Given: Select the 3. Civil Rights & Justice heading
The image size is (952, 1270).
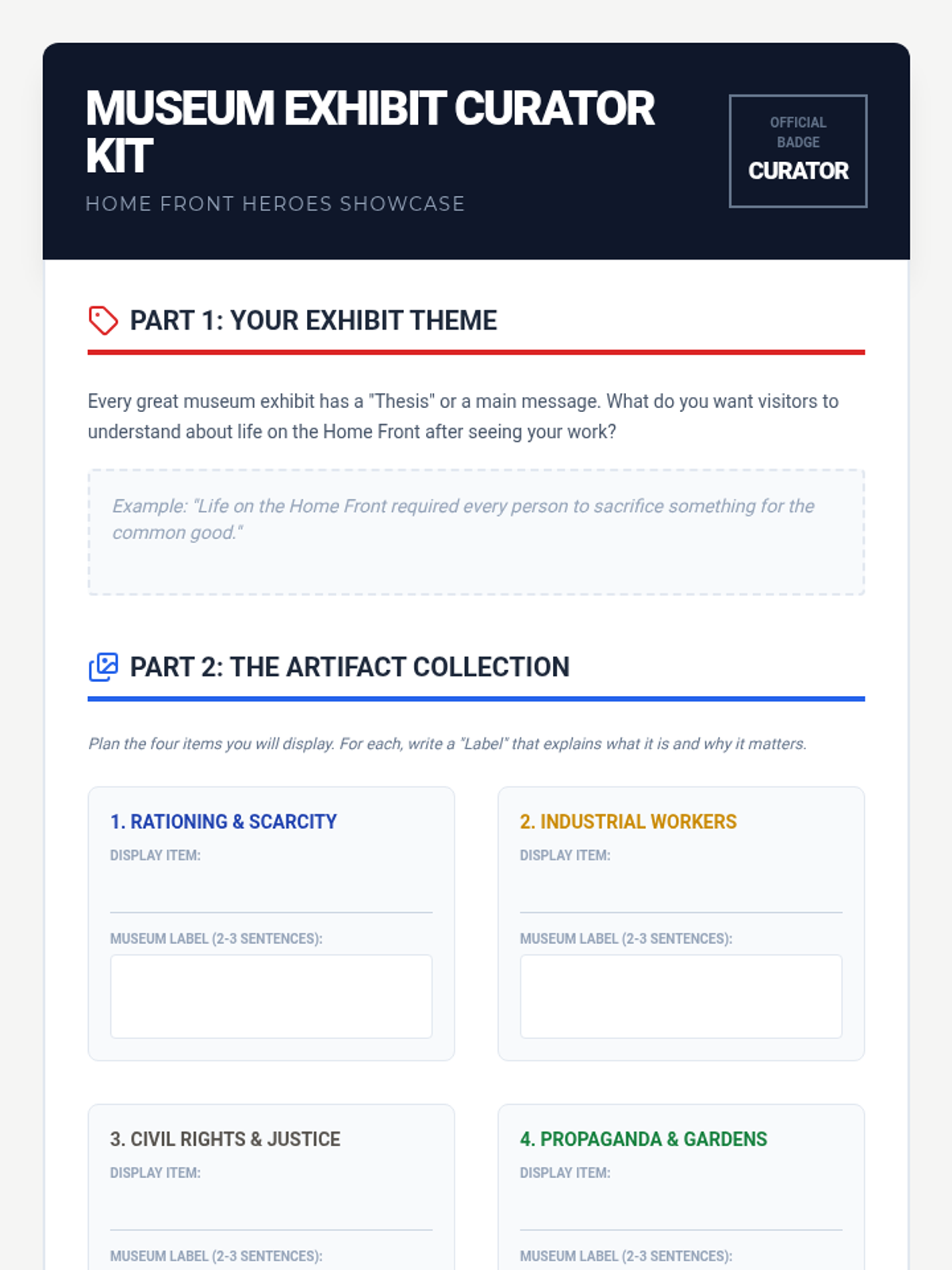Looking at the screenshot, I should pos(225,1139).
